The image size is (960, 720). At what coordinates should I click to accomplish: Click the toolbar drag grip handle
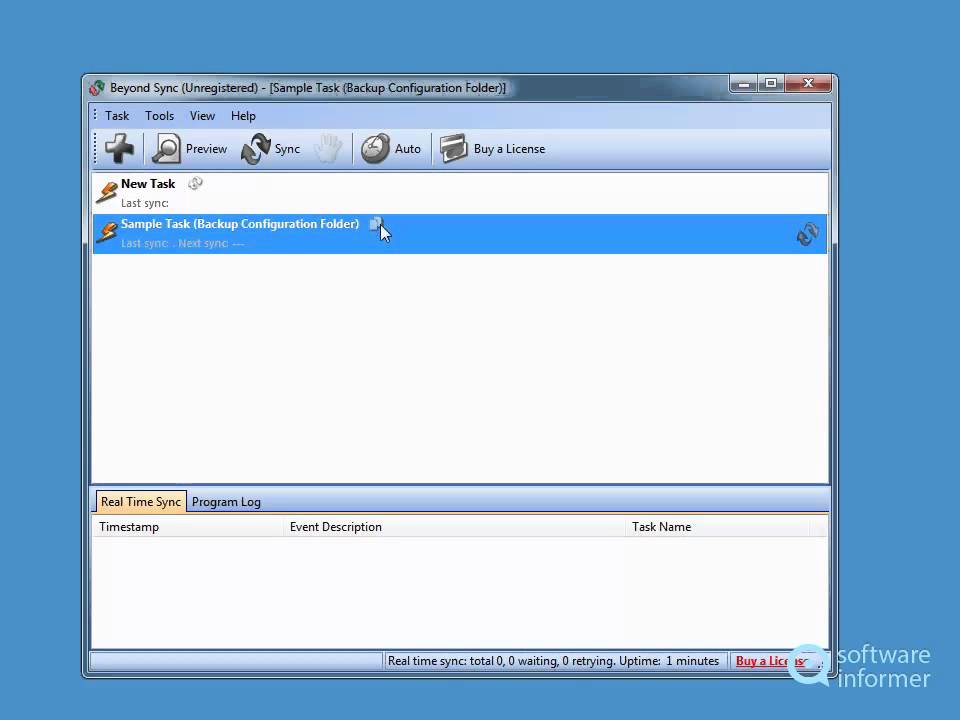[96, 149]
